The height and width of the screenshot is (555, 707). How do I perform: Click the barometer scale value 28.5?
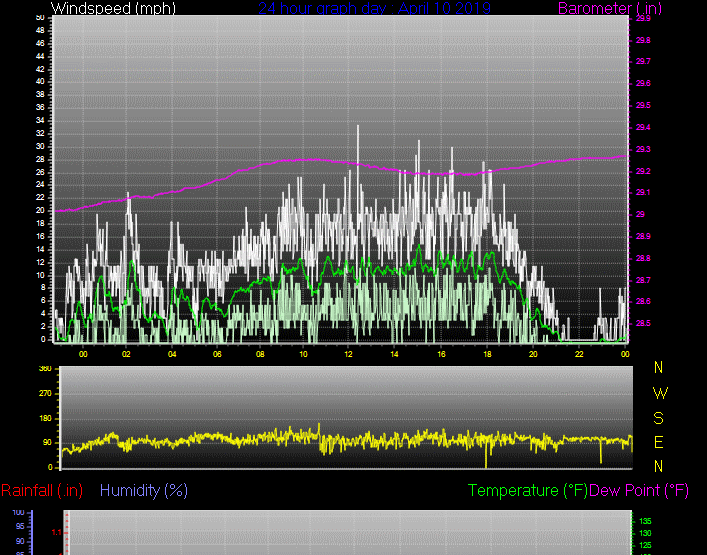(x=643, y=323)
